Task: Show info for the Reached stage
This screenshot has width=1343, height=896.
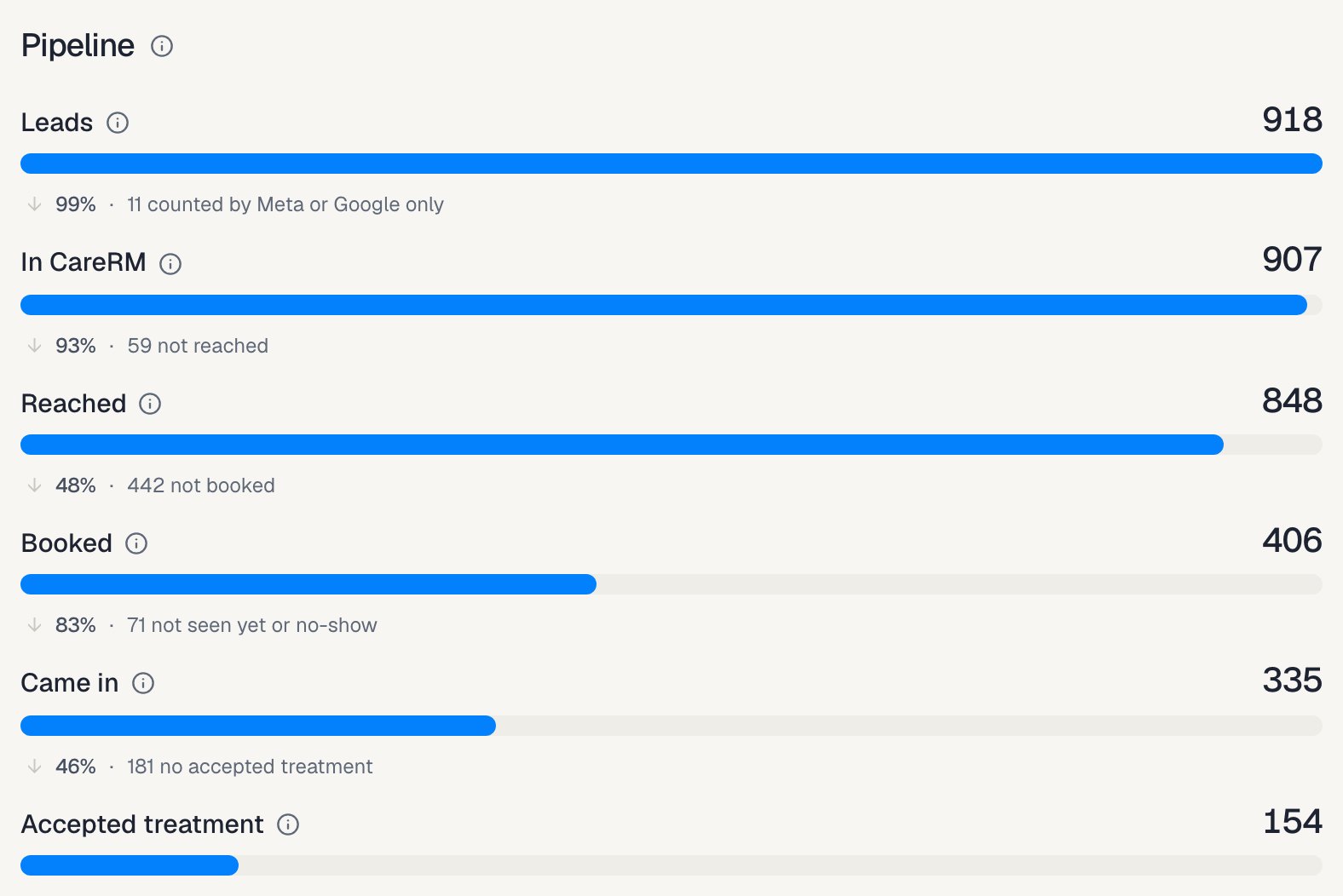Action: click(x=150, y=404)
